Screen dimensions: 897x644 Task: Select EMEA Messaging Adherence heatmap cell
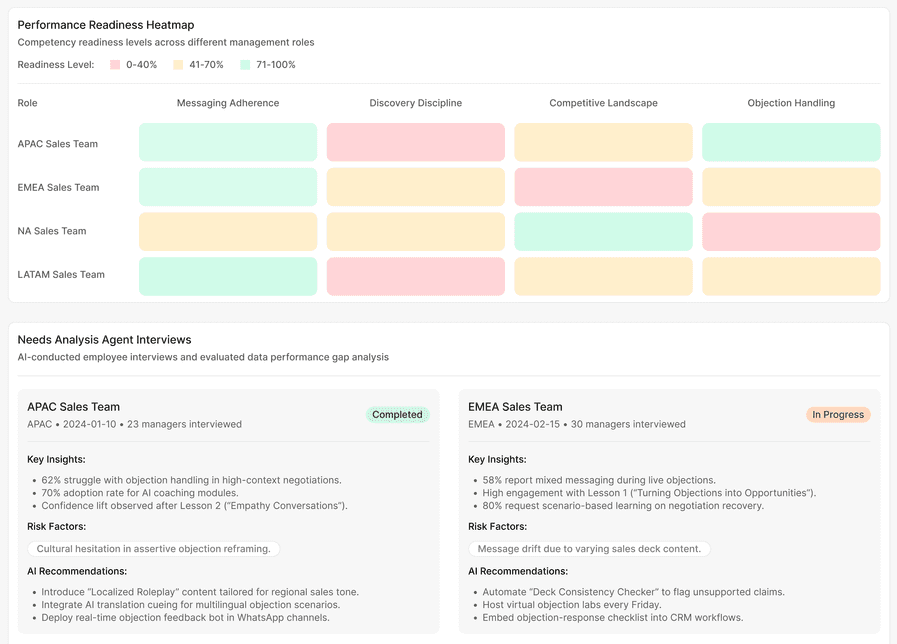pyautogui.click(x=228, y=186)
